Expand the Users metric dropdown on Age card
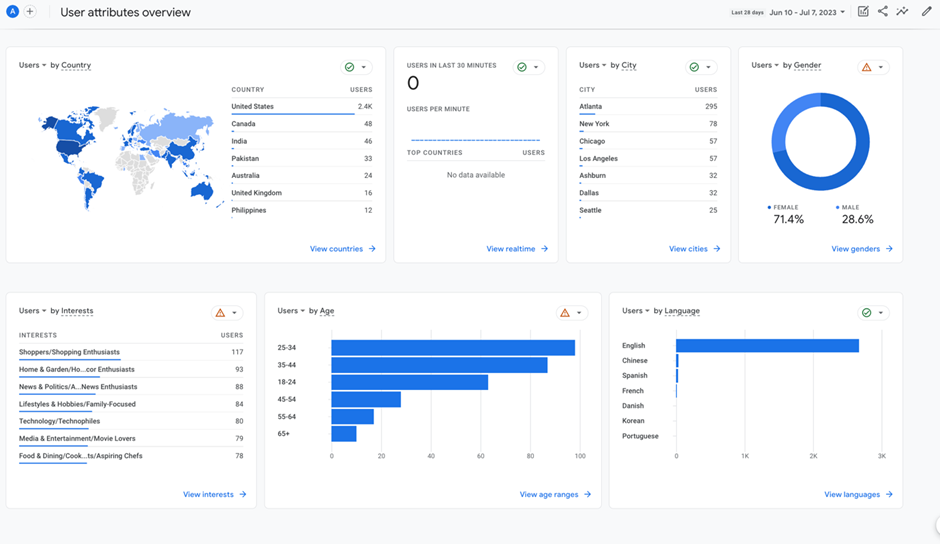940x544 pixels. pos(291,311)
